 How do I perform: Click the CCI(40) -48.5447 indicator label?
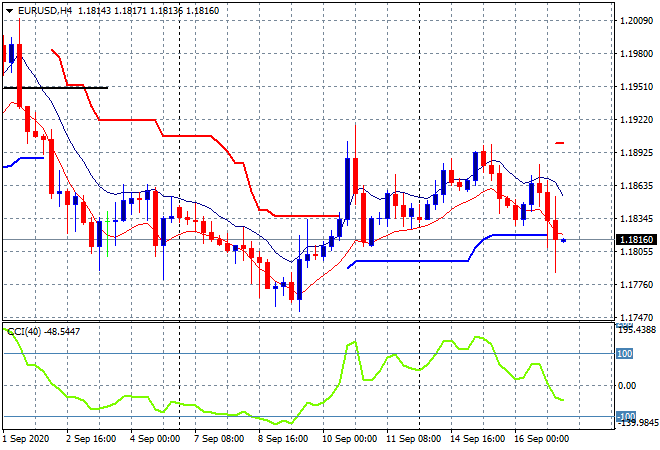pos(44,332)
